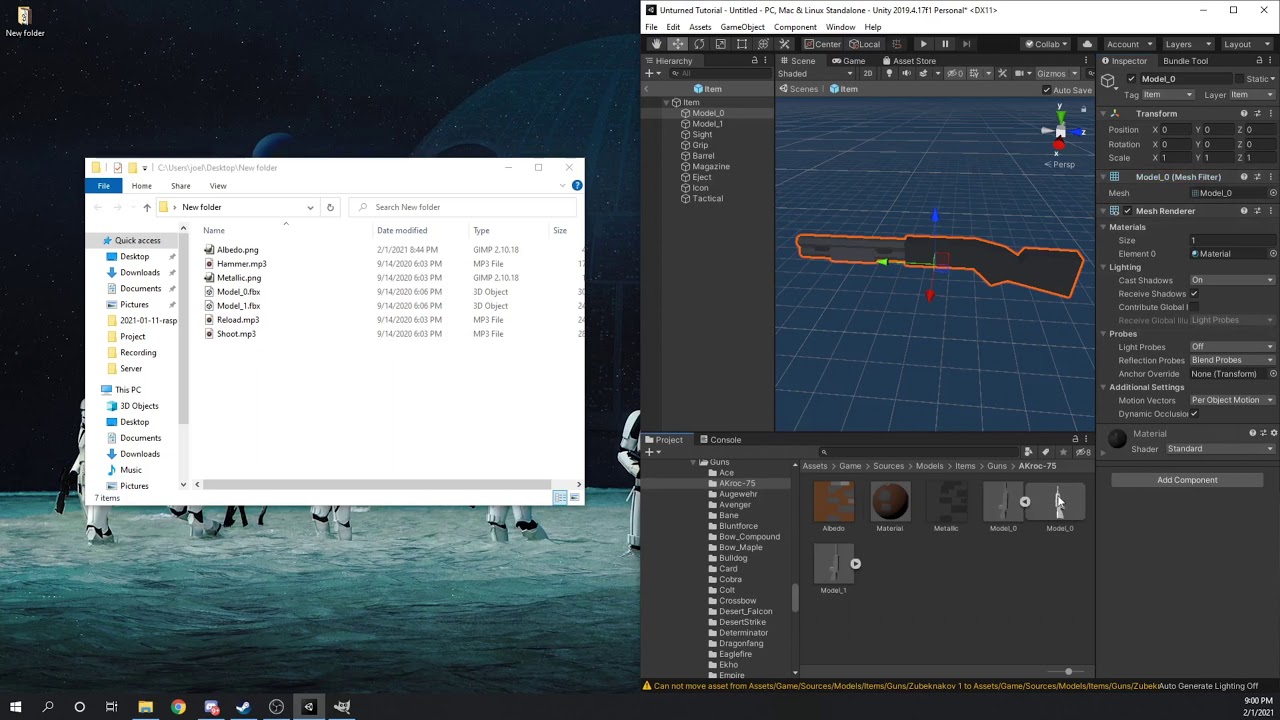Switch to the Game tab
Screen dimensions: 1280x720
click(847, 61)
